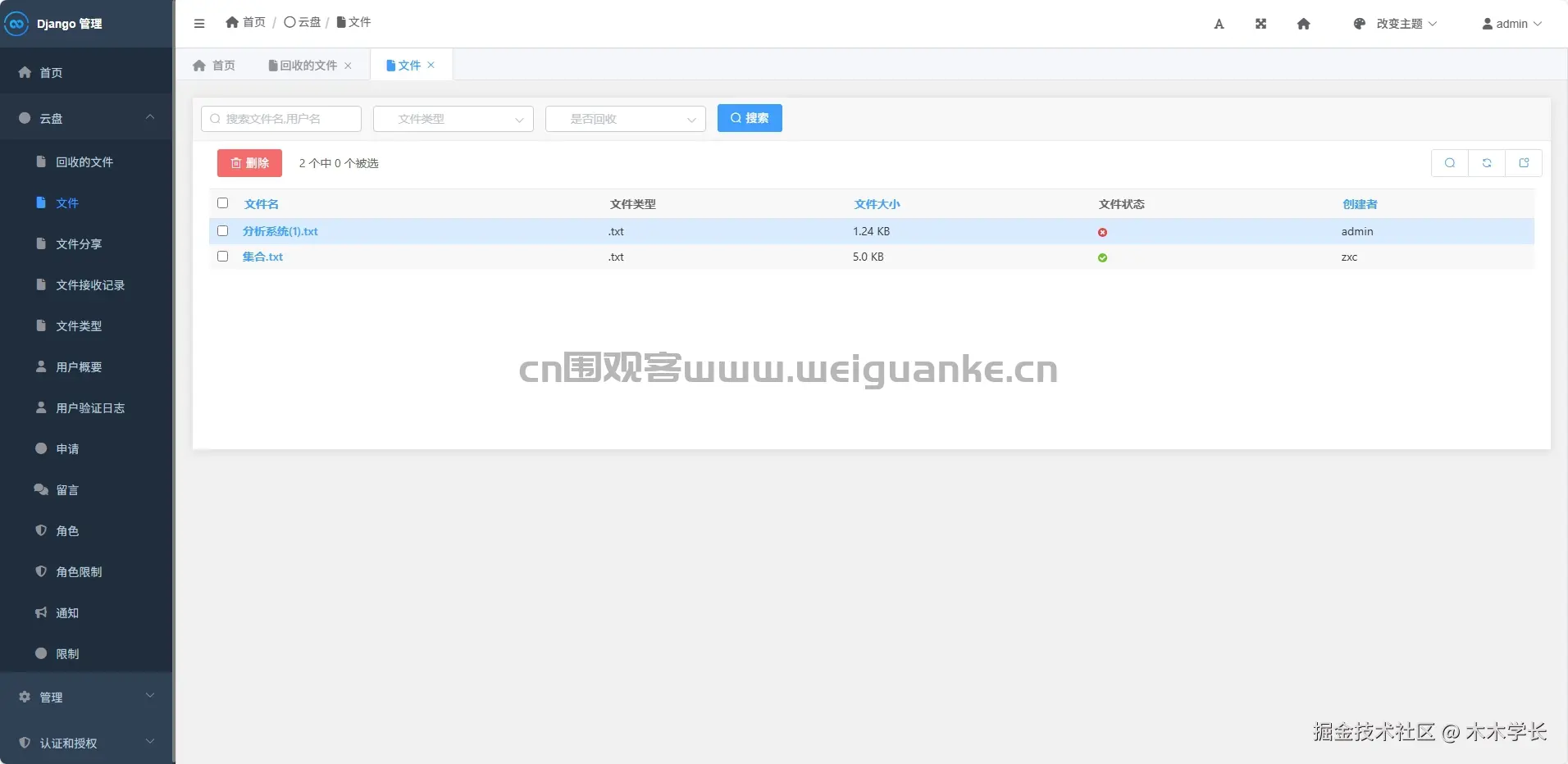Open 限制 in sidebar
This screenshot has height=764, width=1568.
coord(86,654)
